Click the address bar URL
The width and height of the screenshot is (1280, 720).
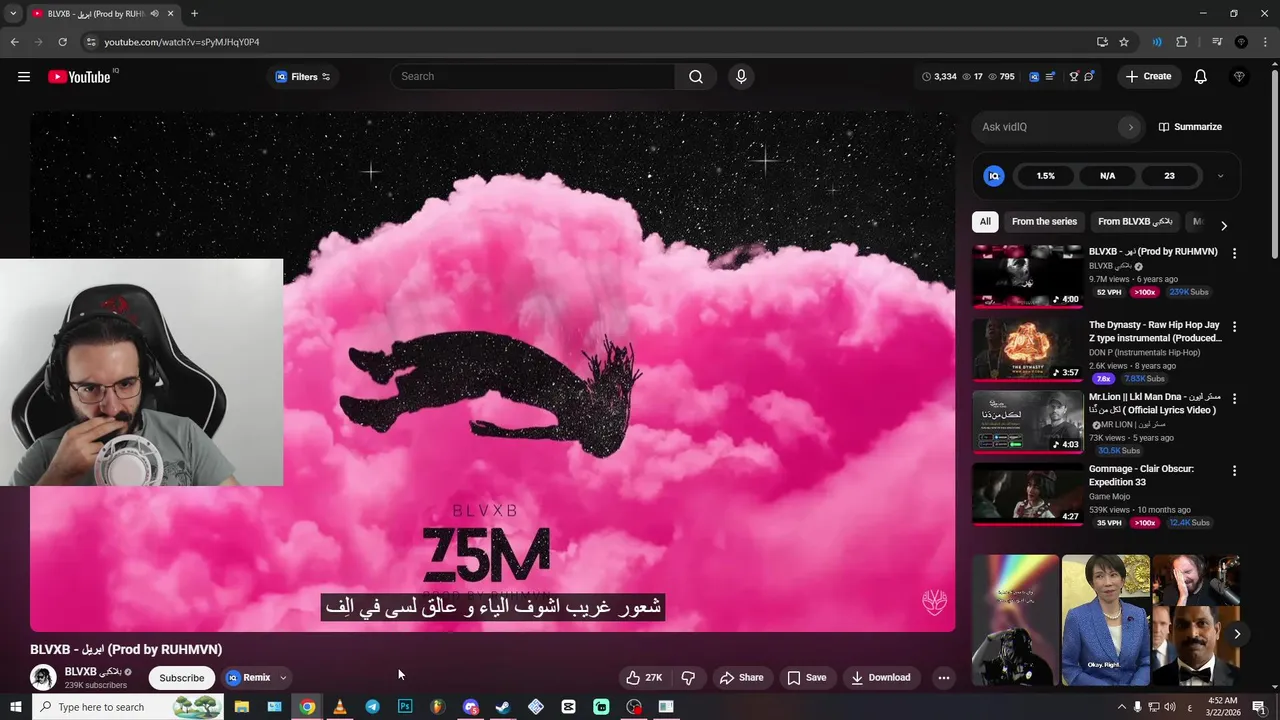[x=182, y=42]
